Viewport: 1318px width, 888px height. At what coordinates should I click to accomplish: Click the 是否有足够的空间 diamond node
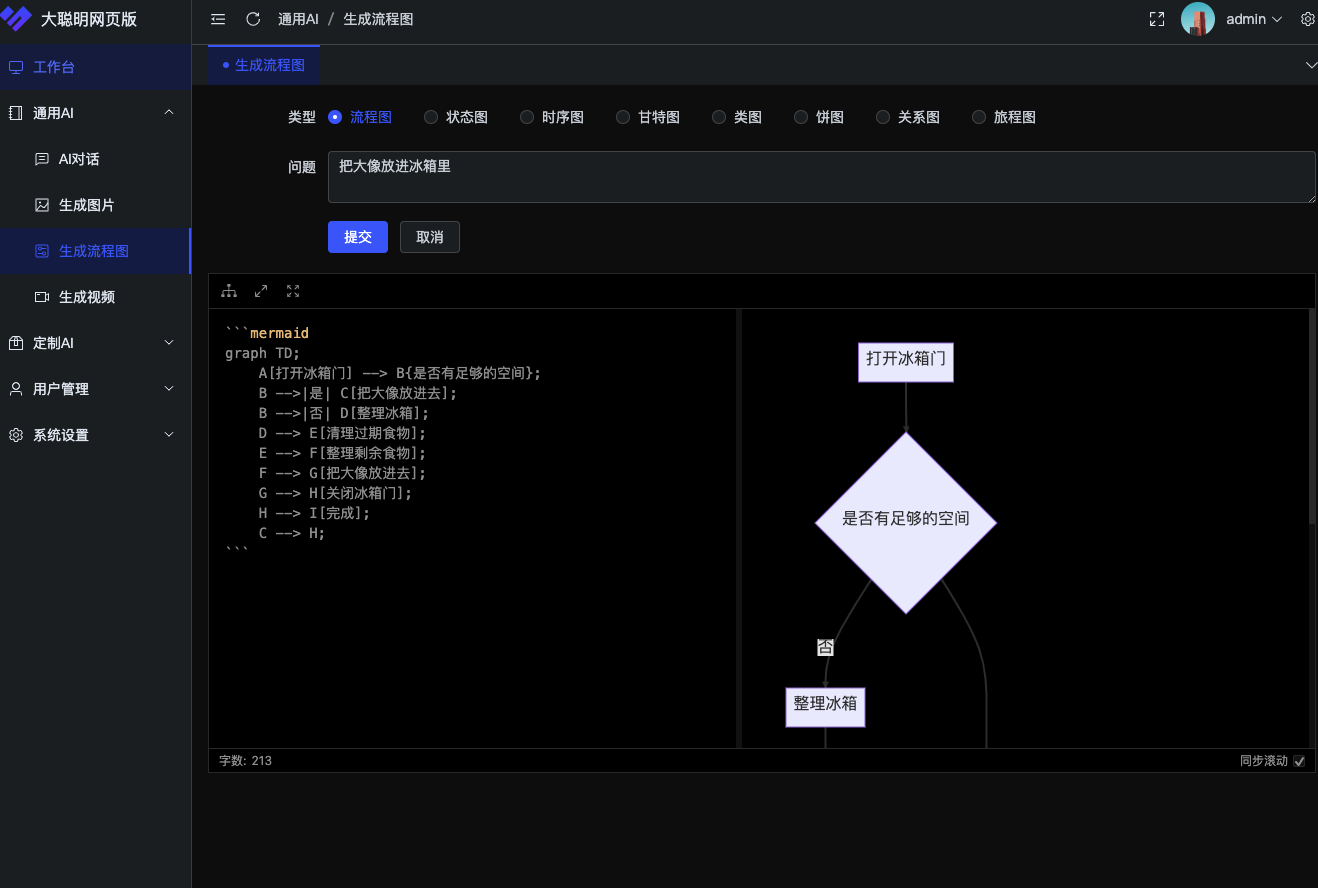(x=906, y=521)
